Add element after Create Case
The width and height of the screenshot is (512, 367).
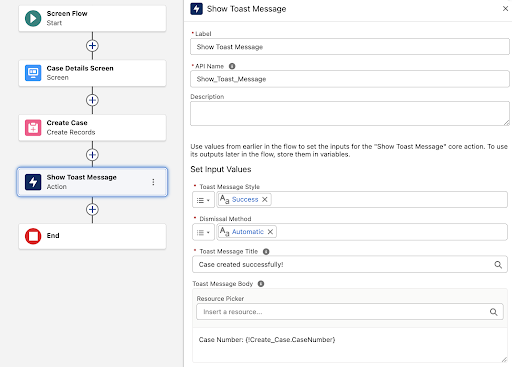[92, 155]
